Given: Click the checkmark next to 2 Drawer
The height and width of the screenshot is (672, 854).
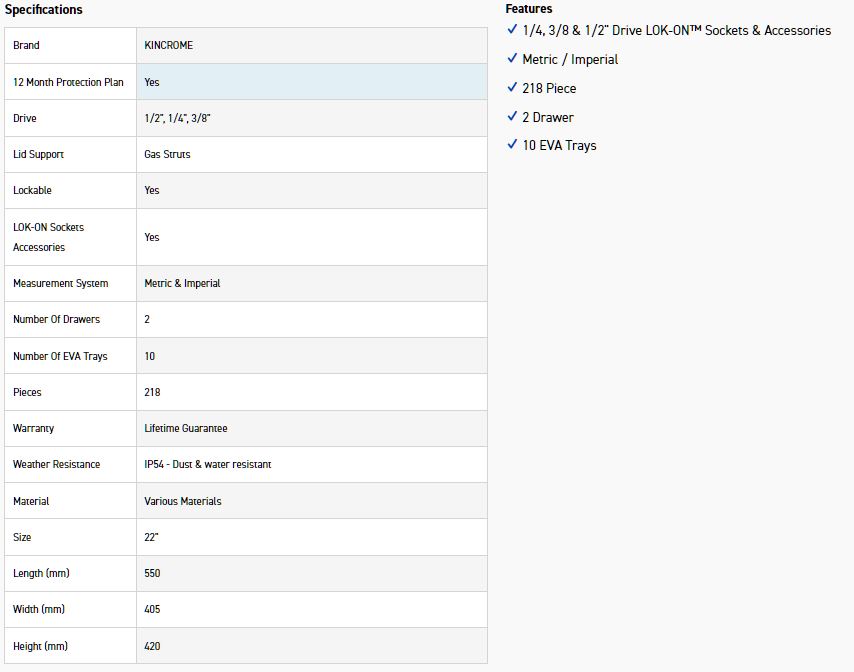Looking at the screenshot, I should (512, 117).
